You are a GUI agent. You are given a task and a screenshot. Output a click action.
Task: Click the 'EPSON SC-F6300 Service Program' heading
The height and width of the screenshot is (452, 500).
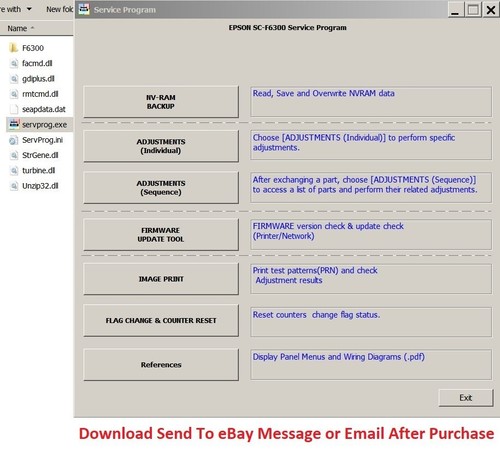[x=287, y=28]
